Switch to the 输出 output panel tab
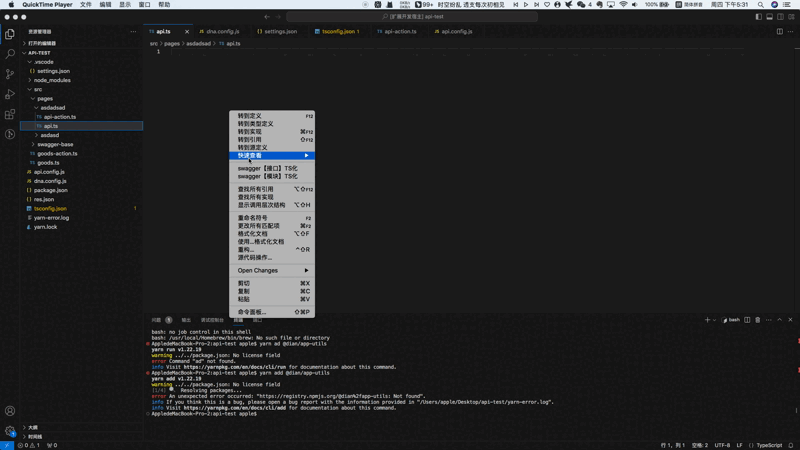 186,320
